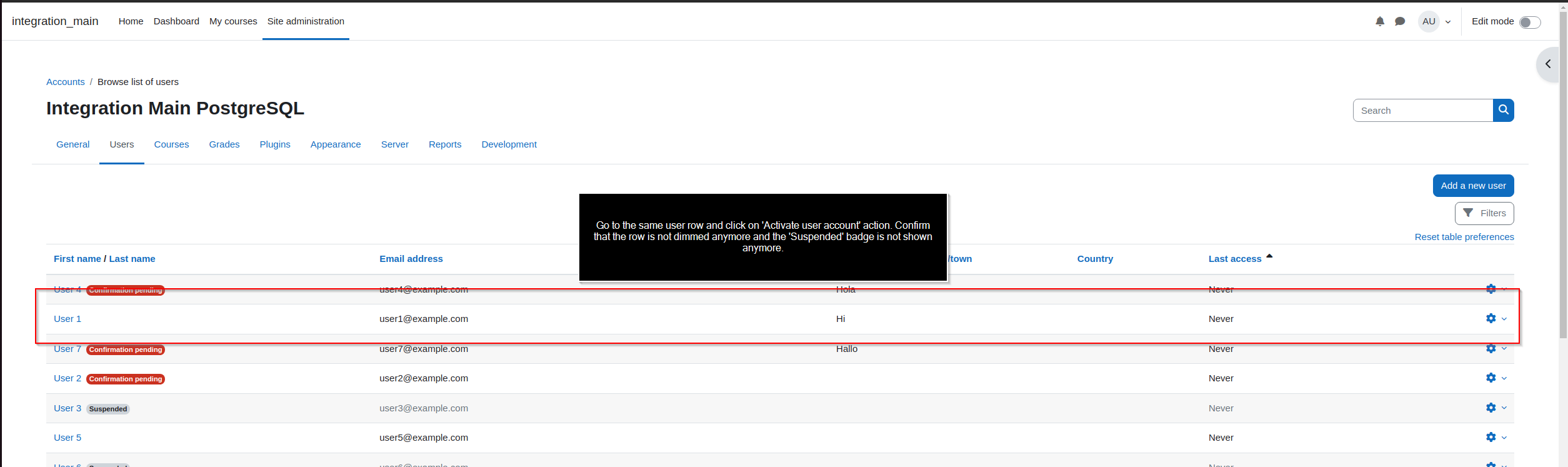
Task: Expand action chevron in User 1 row
Action: [1504, 319]
